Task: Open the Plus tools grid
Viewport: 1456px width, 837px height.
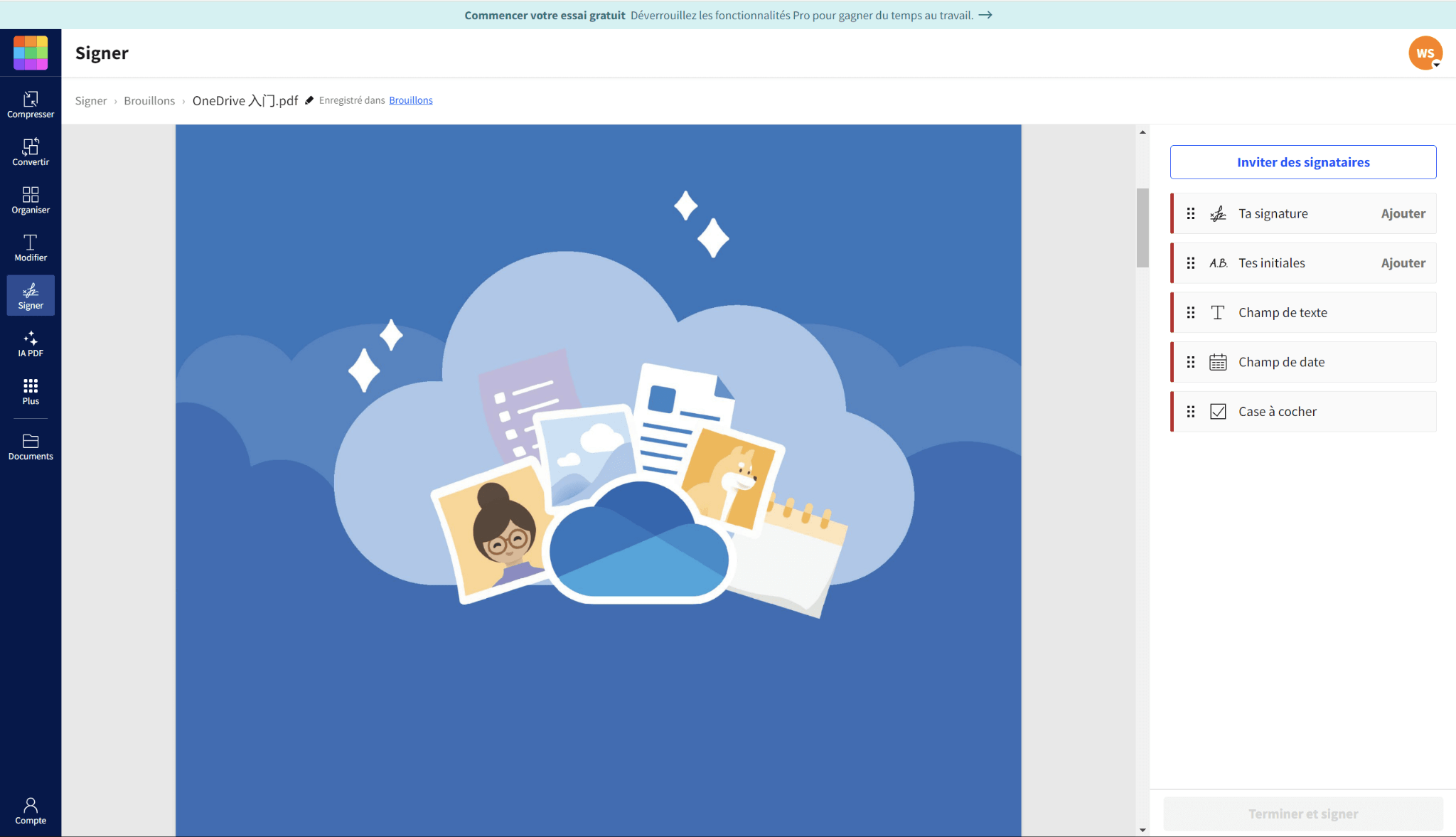Action: tap(31, 391)
